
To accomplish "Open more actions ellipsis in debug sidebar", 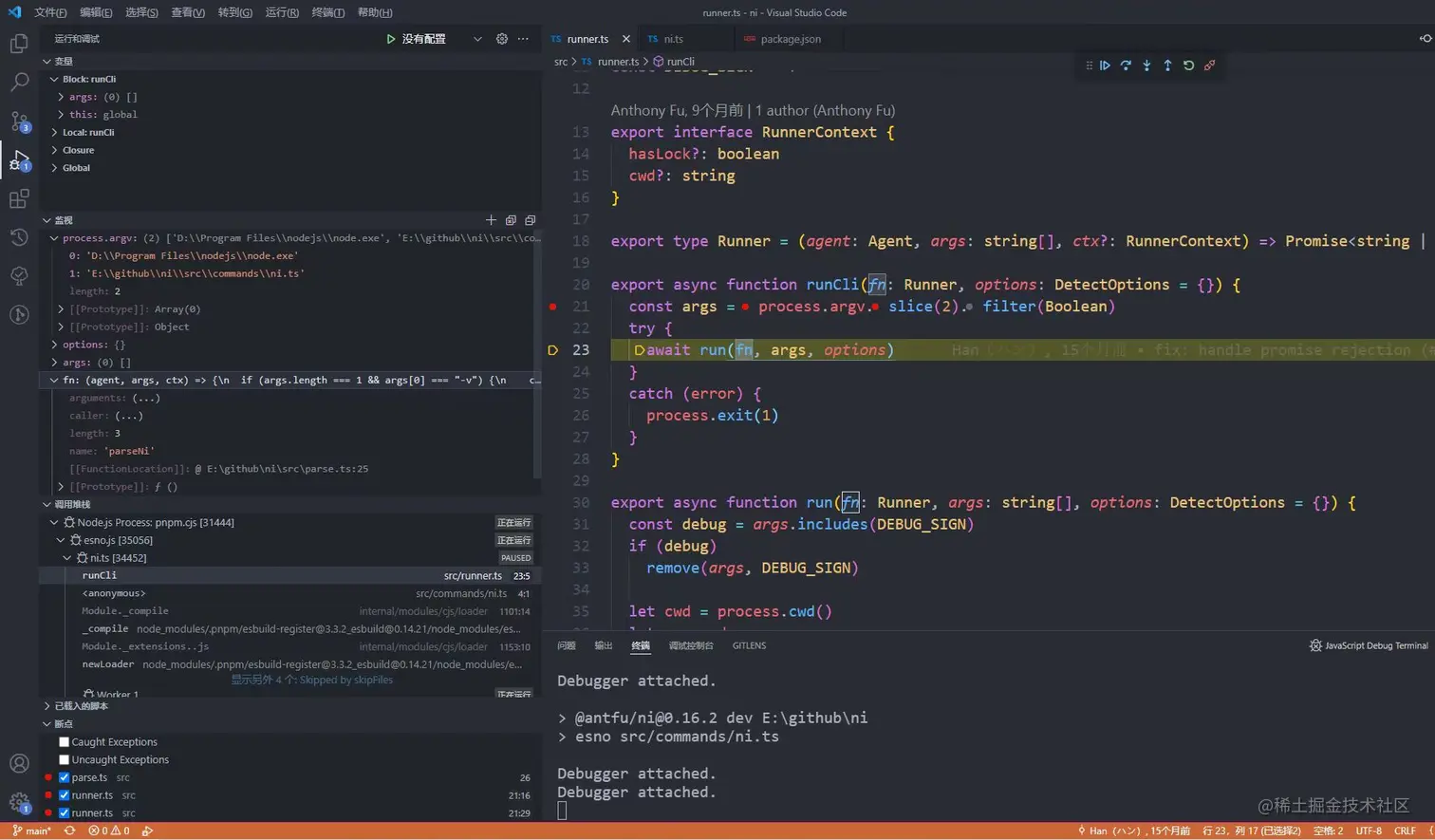I will tap(523, 39).
